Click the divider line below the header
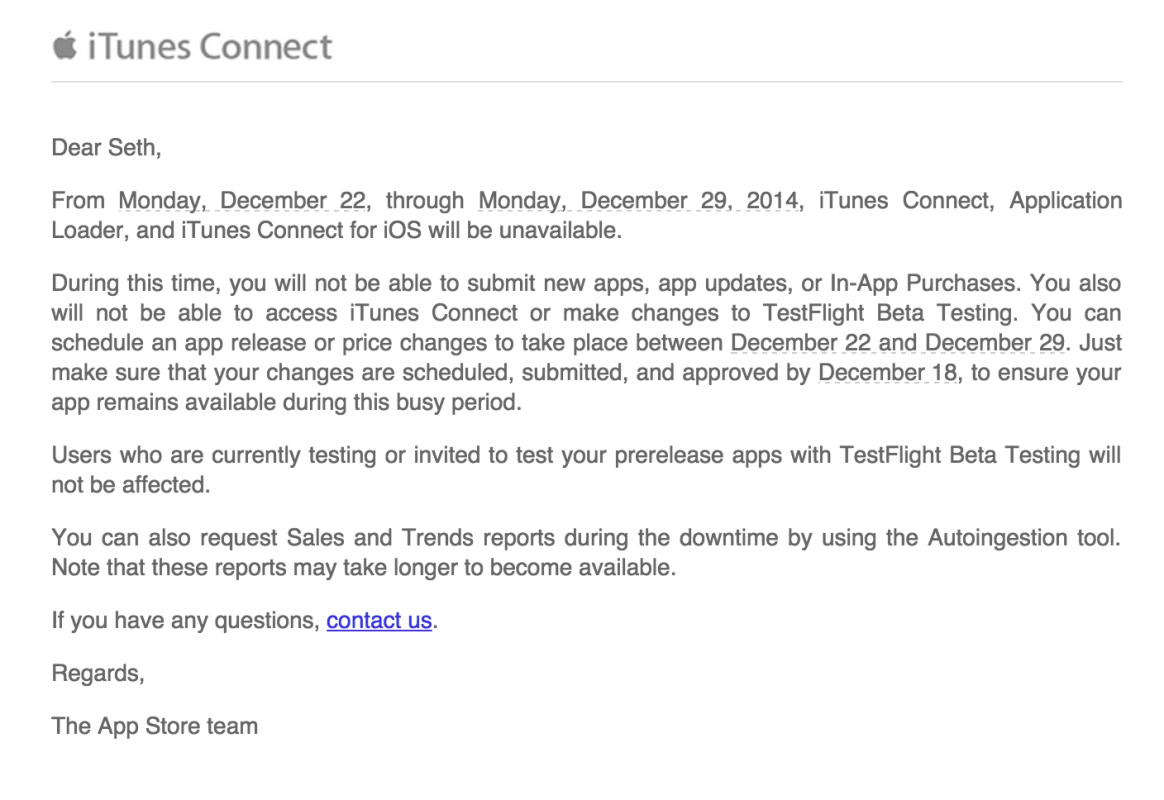The height and width of the screenshot is (800, 1164). 586,82
